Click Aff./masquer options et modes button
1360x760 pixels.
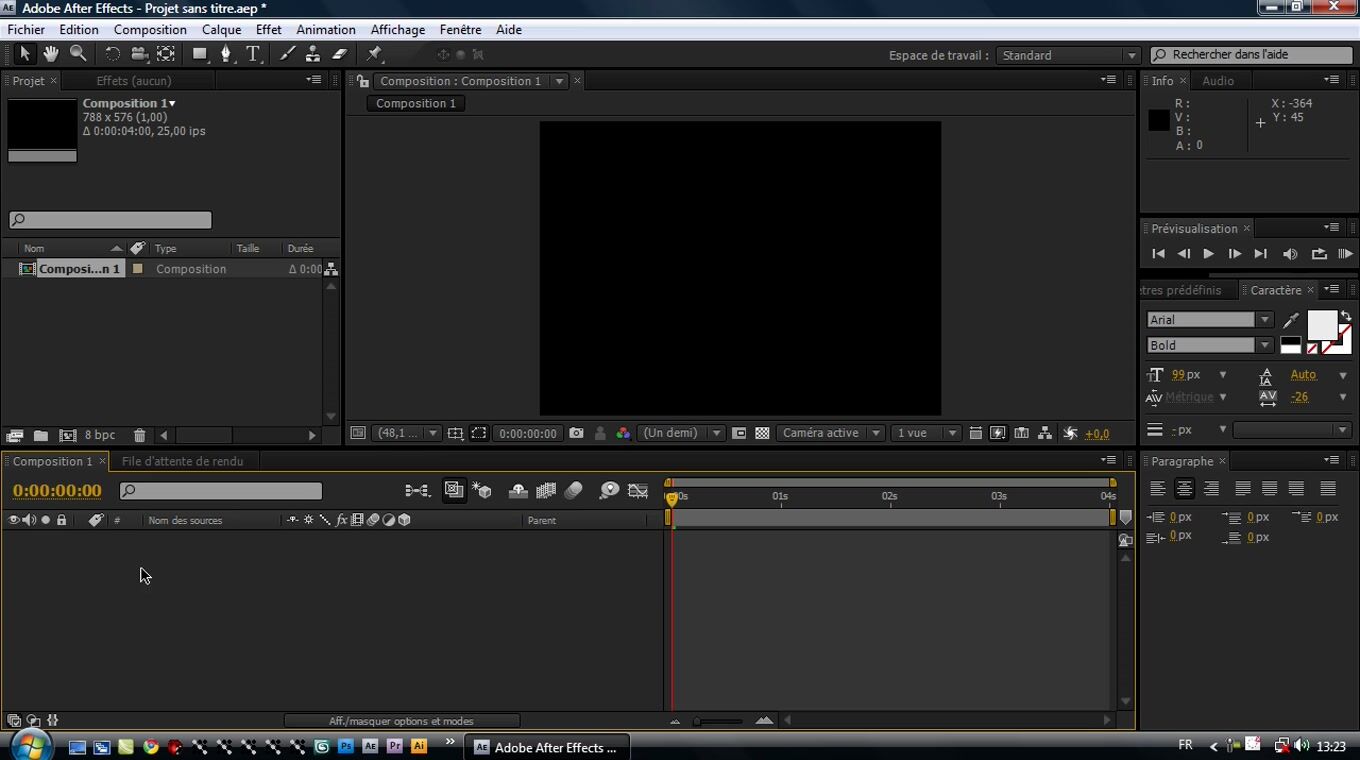click(401, 721)
